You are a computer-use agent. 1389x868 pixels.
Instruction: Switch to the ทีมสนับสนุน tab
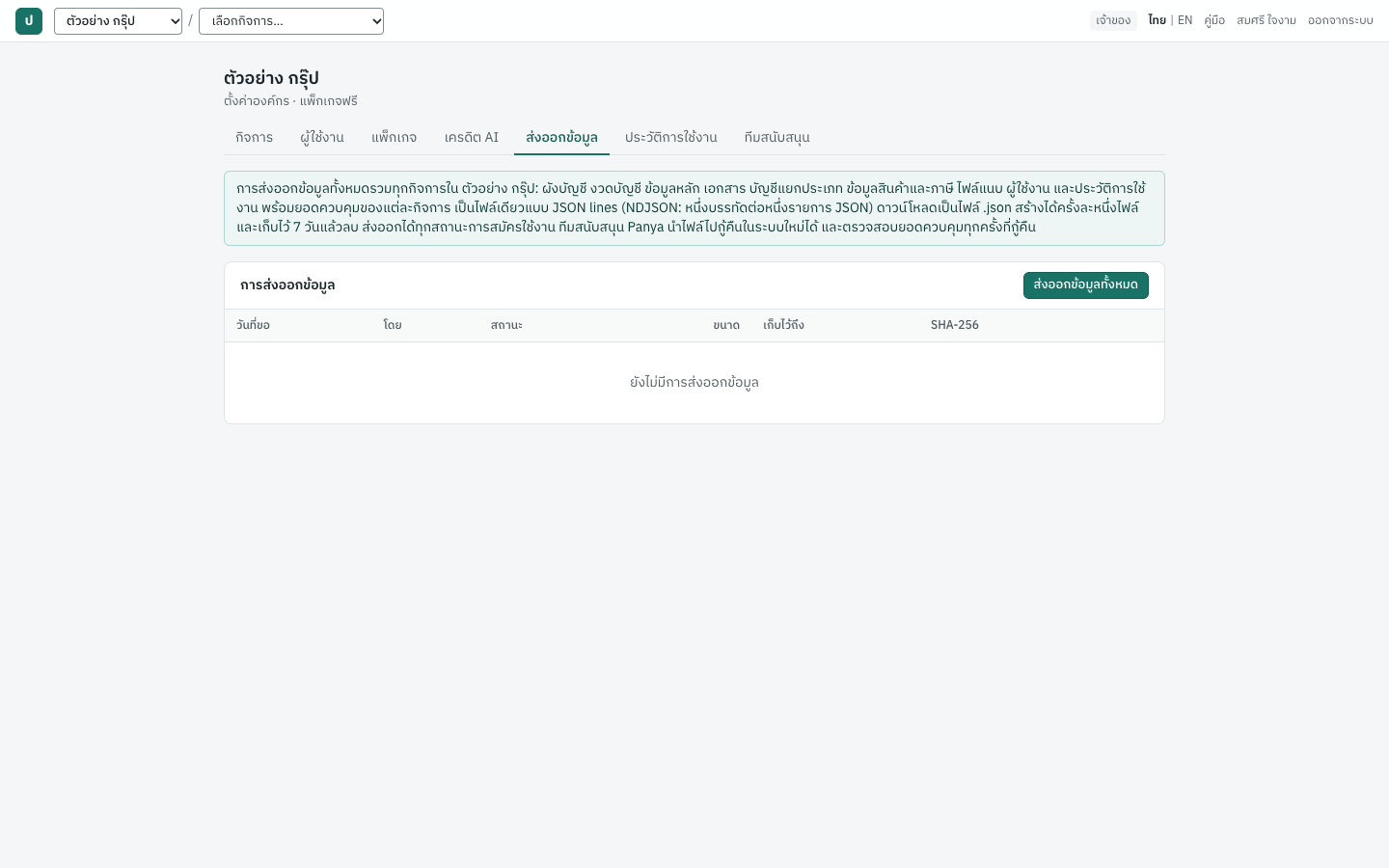777,138
